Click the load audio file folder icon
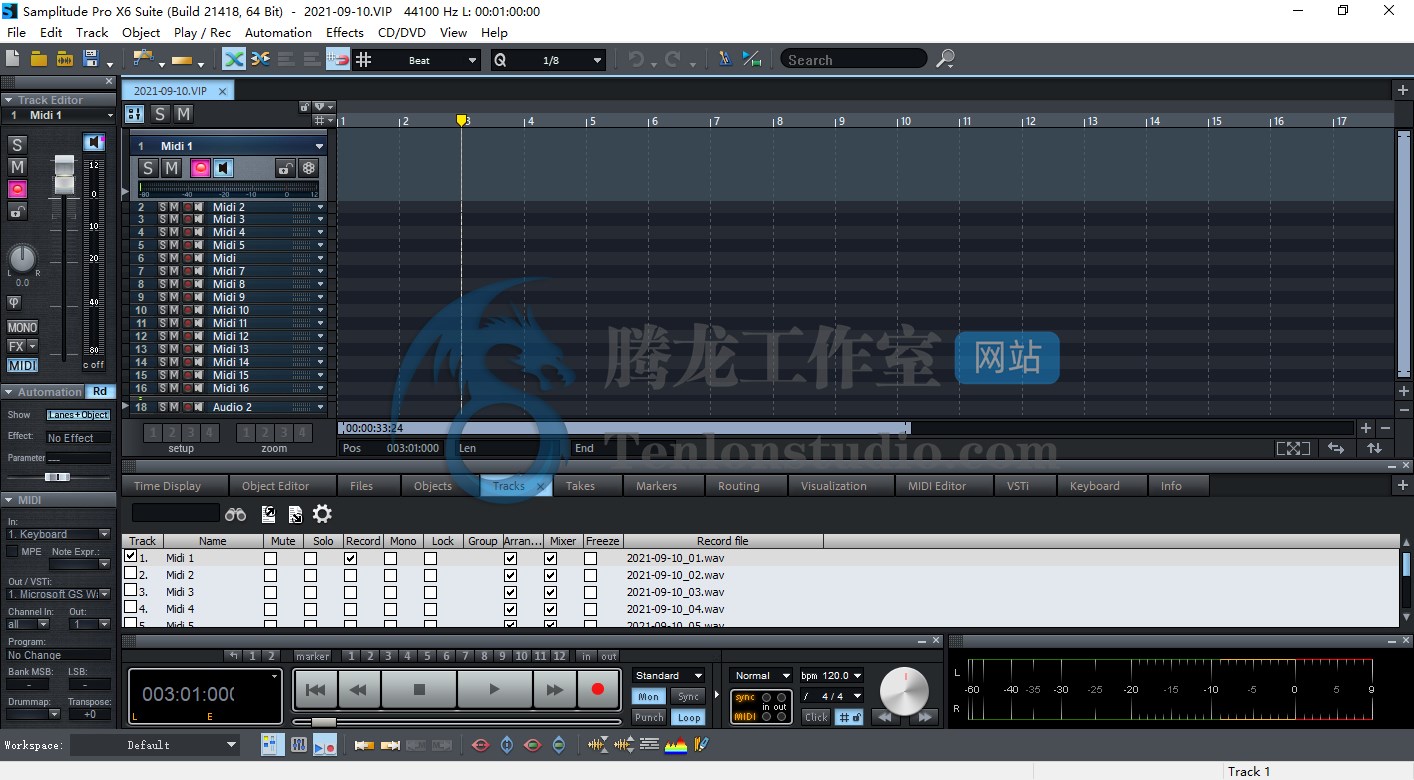This screenshot has width=1414, height=780. point(64,59)
